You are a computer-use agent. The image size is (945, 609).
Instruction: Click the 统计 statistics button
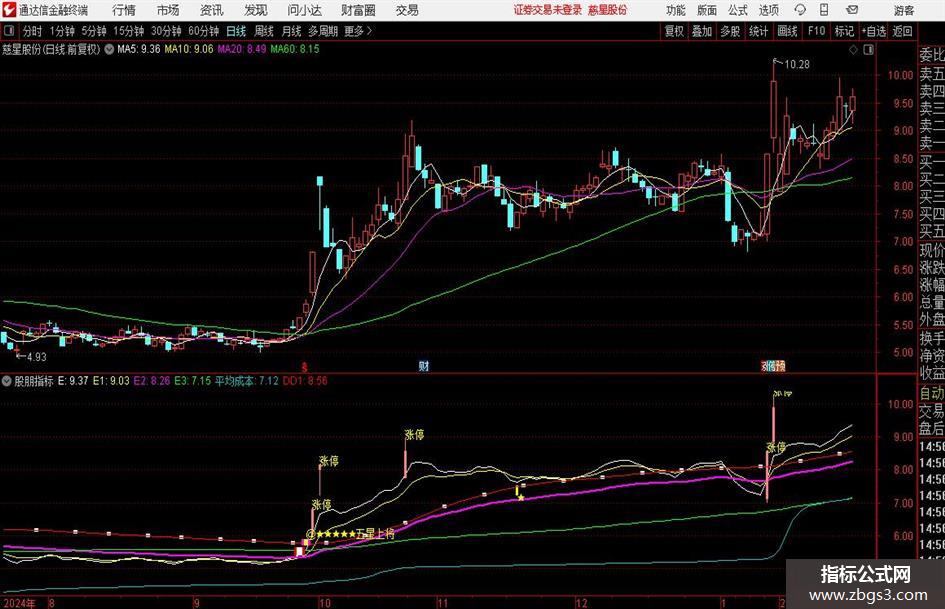(x=758, y=31)
